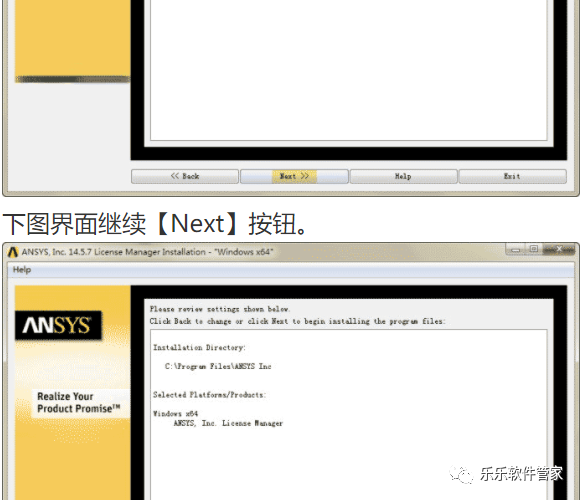582x500 pixels.
Task: Click the Exit button in the upper installer
Action: (513, 176)
